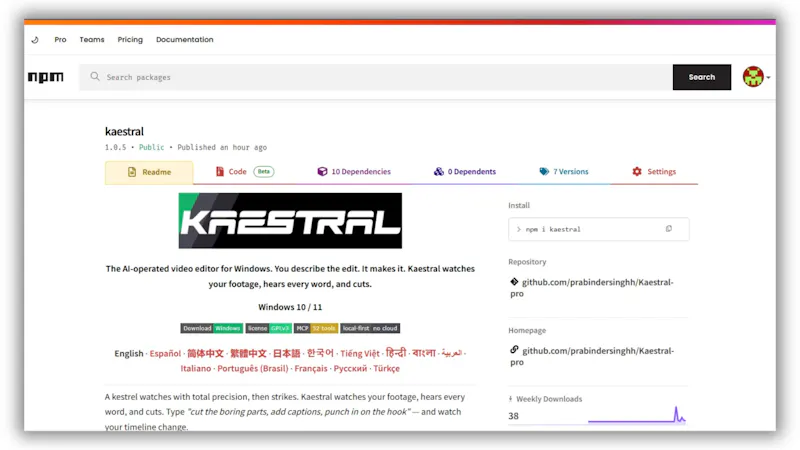Select 繁體中文 language link
Viewport: 800px width, 450px height.
point(248,354)
